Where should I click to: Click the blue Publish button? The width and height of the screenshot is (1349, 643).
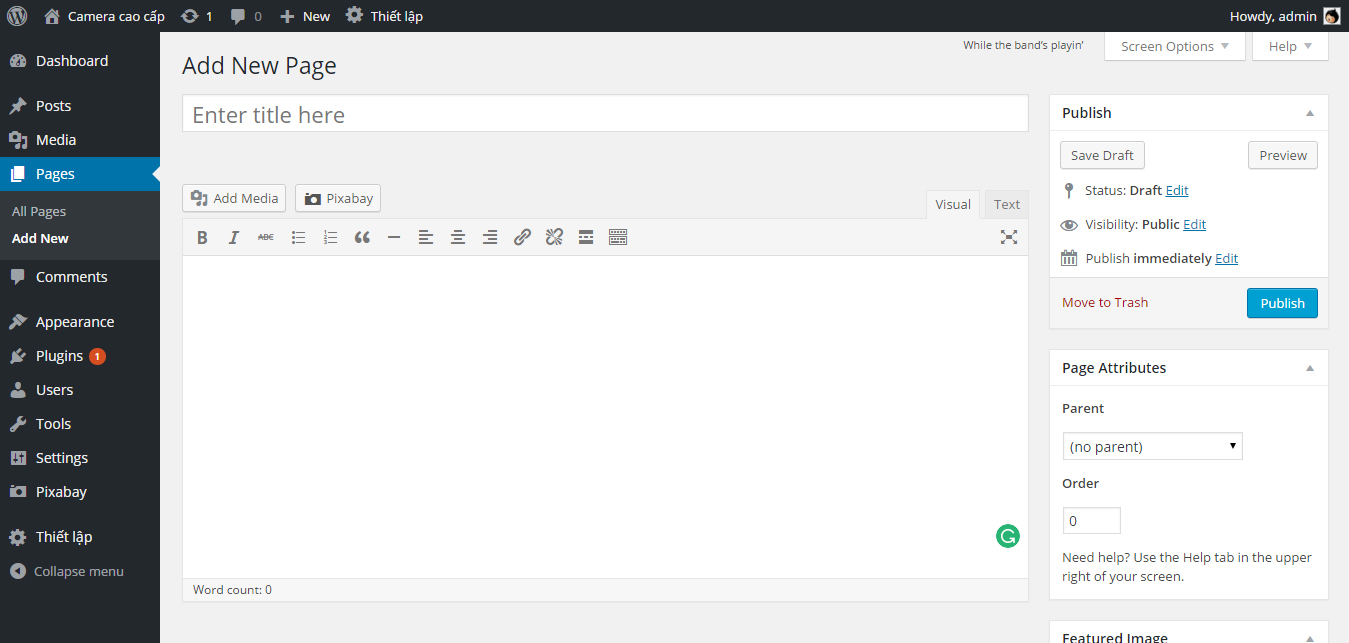pyautogui.click(x=1282, y=303)
